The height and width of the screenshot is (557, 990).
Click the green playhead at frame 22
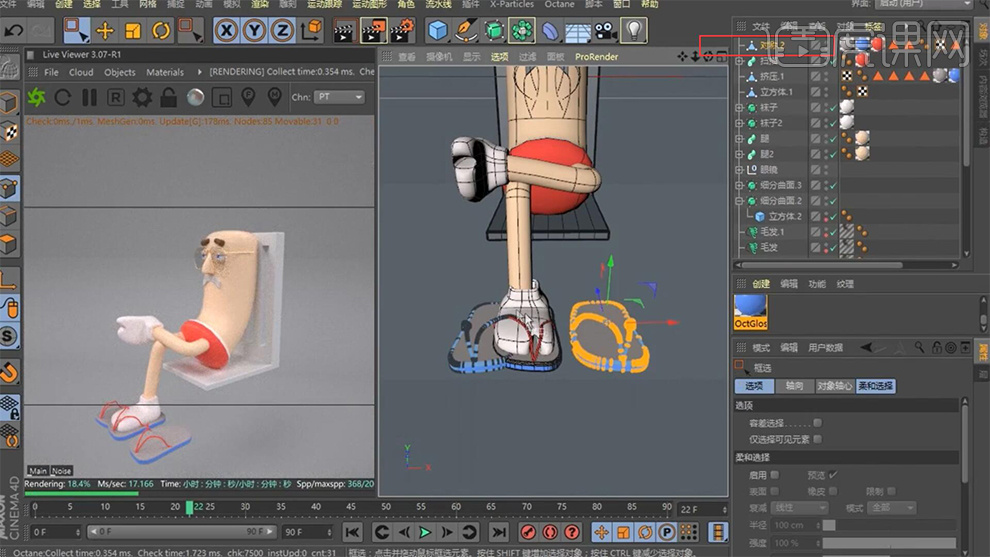(189, 508)
